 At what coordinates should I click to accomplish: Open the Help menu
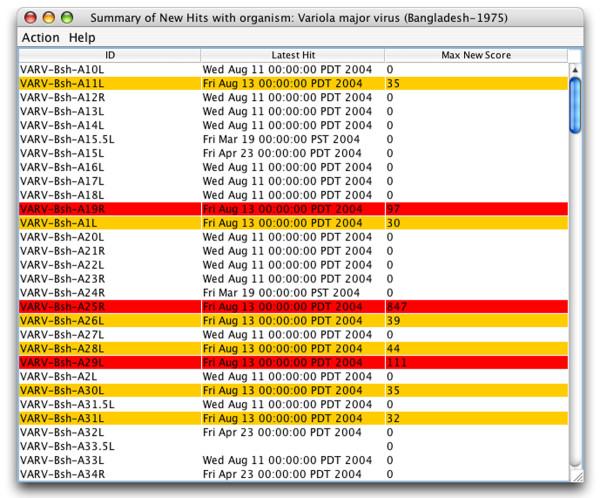pos(82,37)
